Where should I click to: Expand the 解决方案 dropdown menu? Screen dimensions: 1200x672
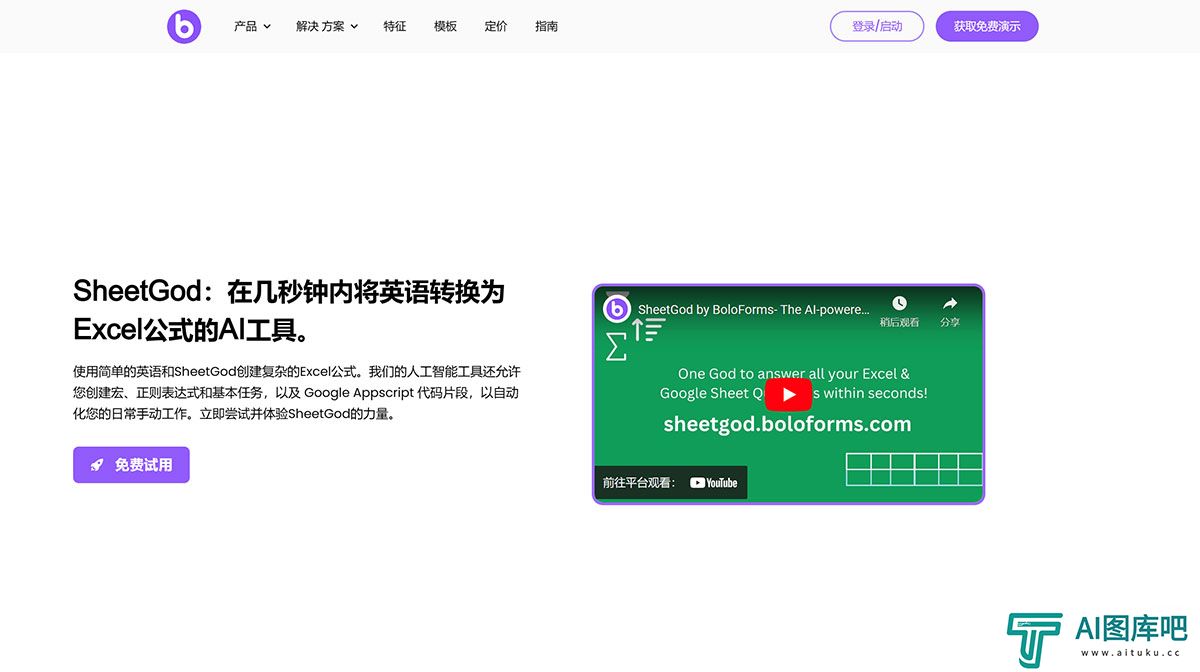coord(327,26)
